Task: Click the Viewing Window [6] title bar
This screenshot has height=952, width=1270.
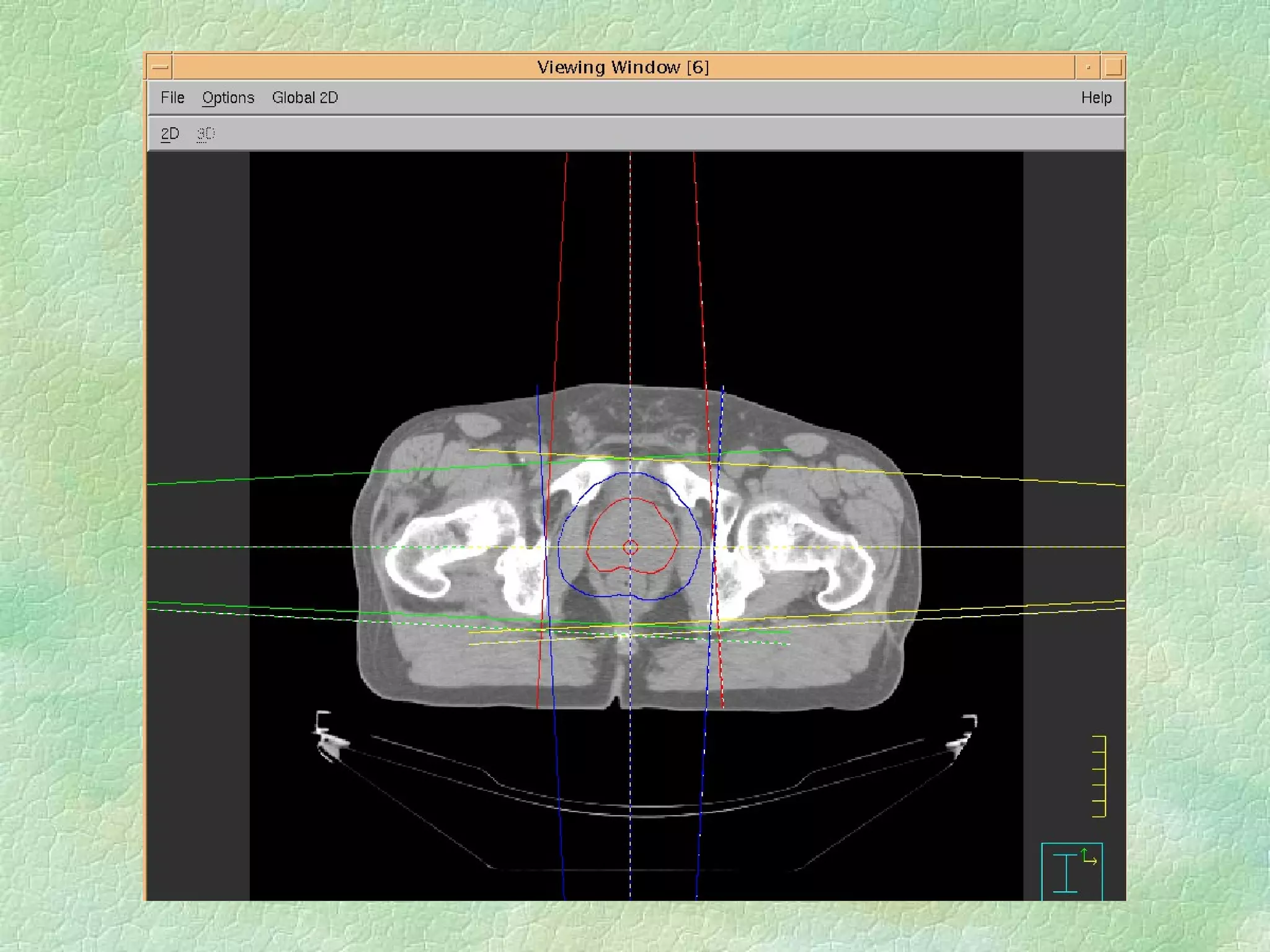Action: (x=623, y=67)
